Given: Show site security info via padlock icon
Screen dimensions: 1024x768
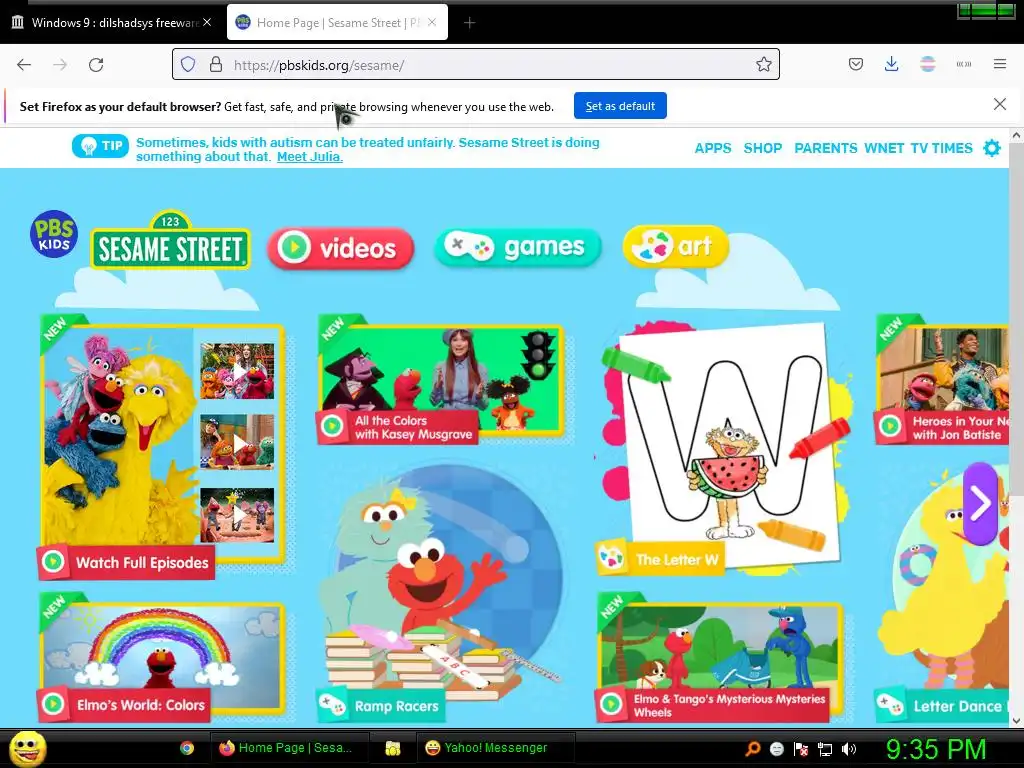Looking at the screenshot, I should (x=216, y=65).
